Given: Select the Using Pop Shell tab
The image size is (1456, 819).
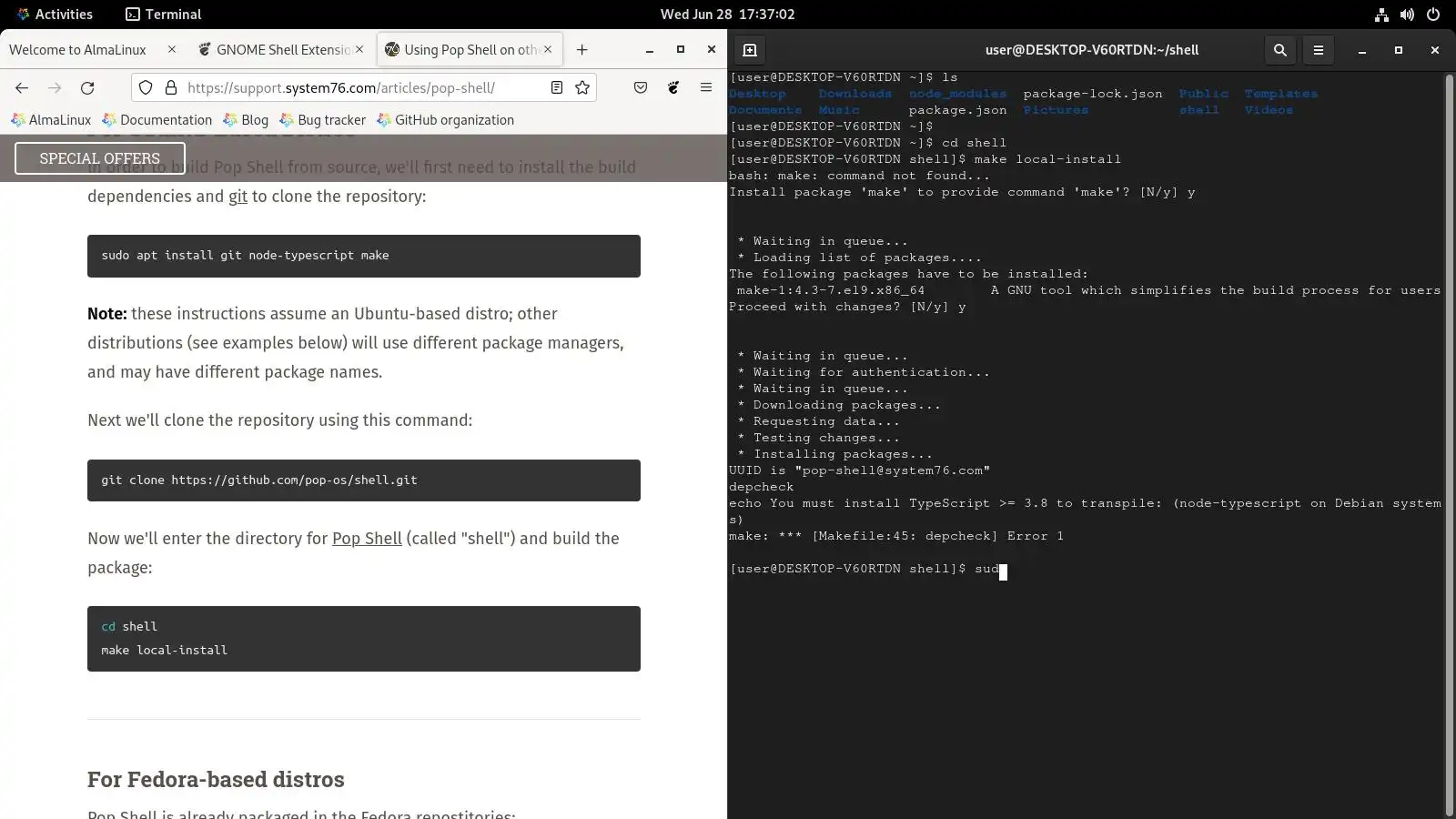Looking at the screenshot, I should 470,49.
